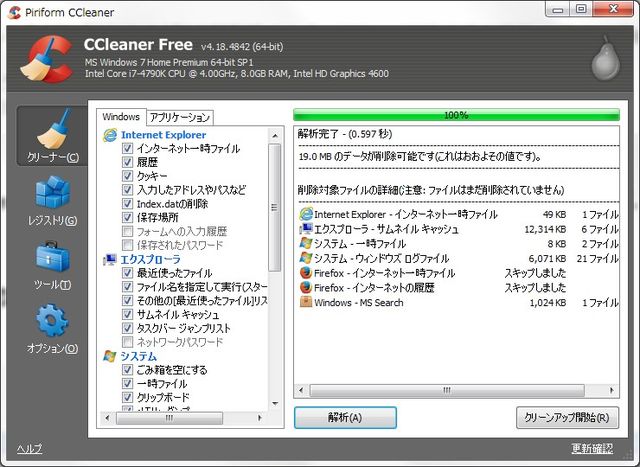Click the Piriform pear icon
The image size is (640, 467).
point(606,58)
